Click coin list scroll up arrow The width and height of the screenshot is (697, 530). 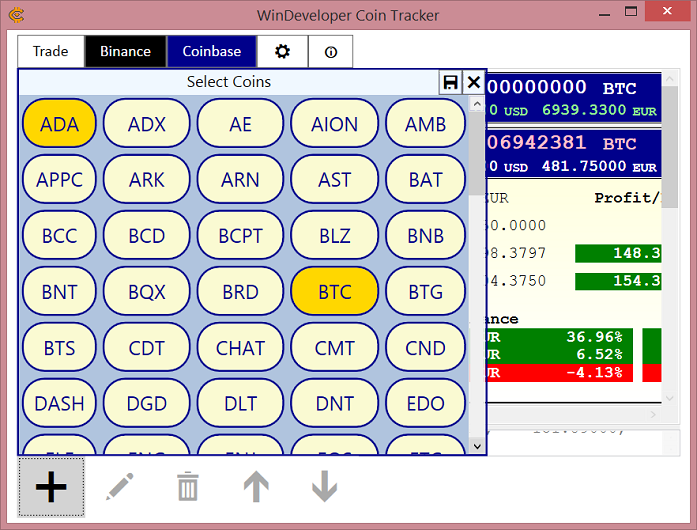tap(477, 104)
